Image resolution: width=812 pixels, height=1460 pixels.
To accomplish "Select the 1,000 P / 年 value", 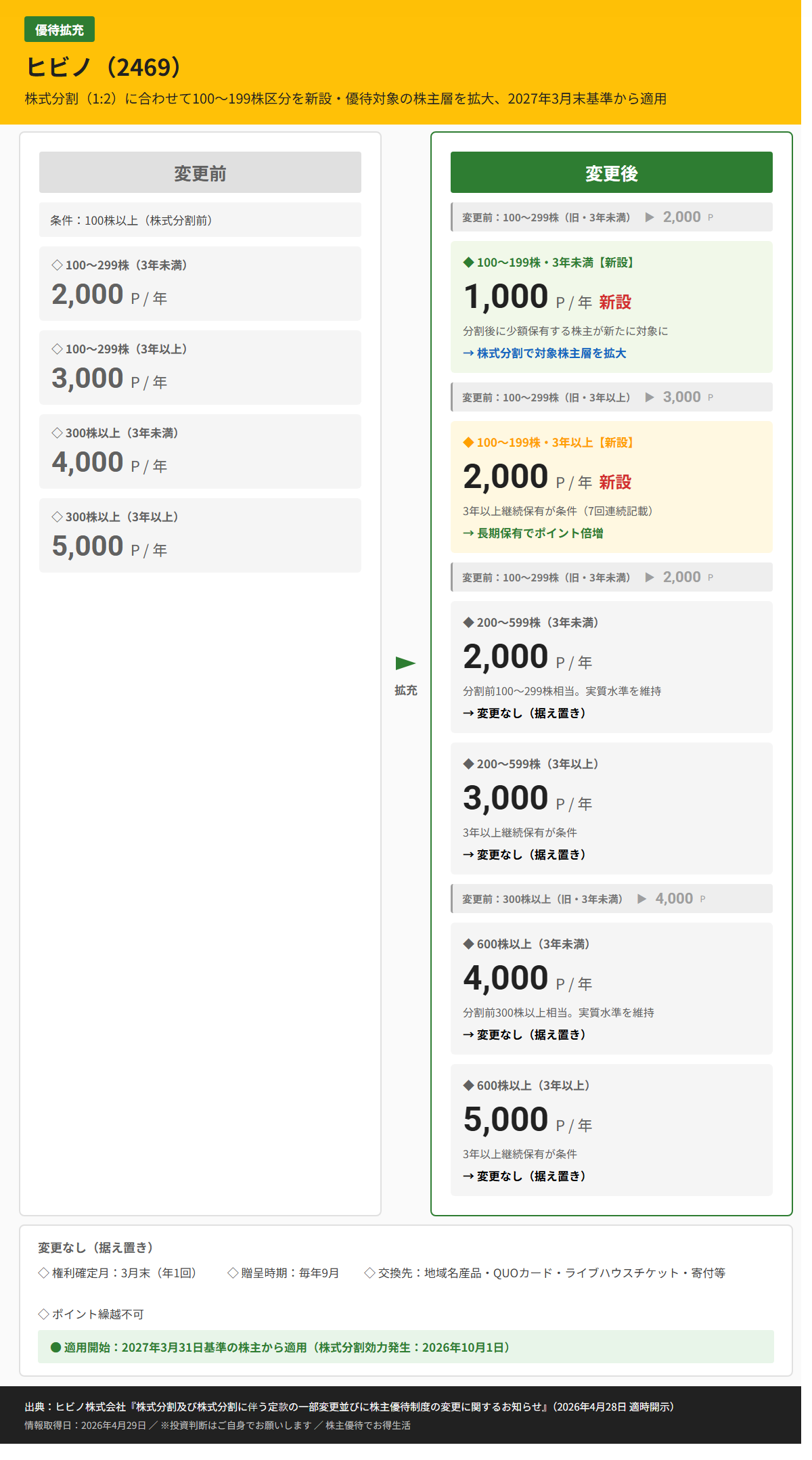I will point(528,298).
